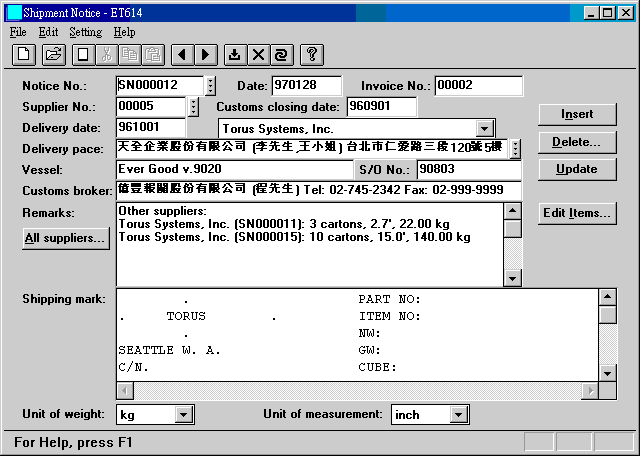Open the Notice No. lookup selector
Screen dimensions: 640x456
tap(210, 86)
